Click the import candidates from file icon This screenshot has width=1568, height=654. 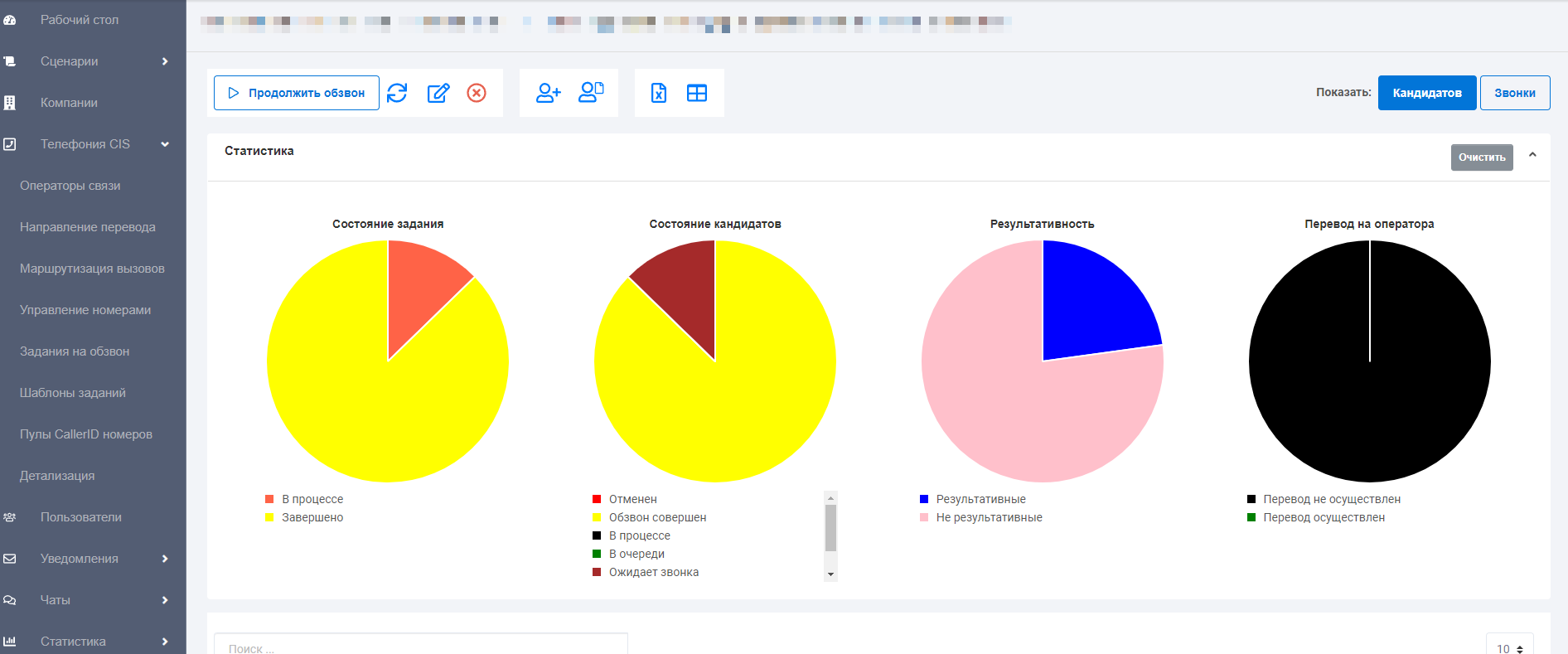591,93
